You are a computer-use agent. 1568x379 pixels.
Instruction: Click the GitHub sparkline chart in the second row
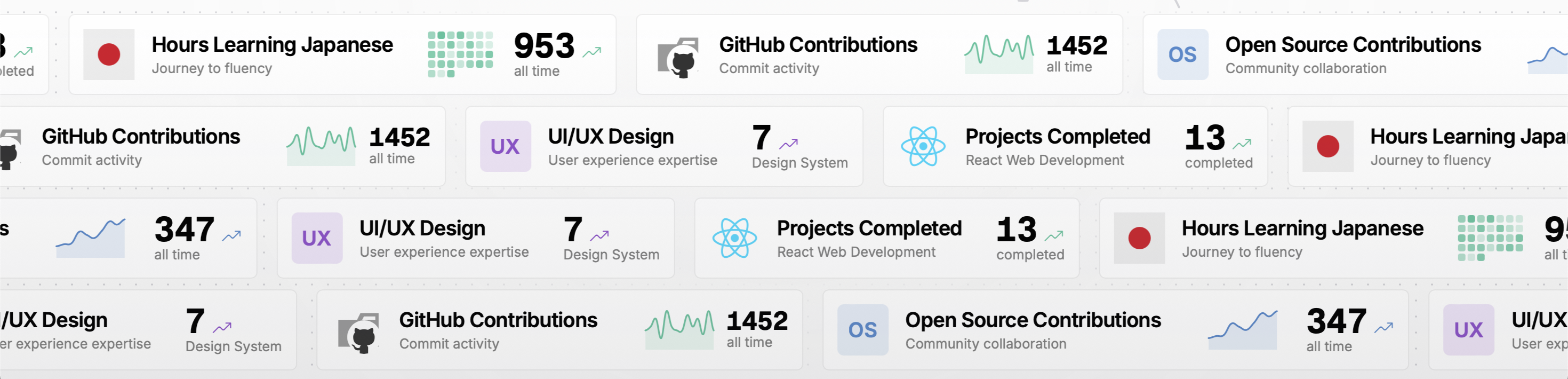322,146
